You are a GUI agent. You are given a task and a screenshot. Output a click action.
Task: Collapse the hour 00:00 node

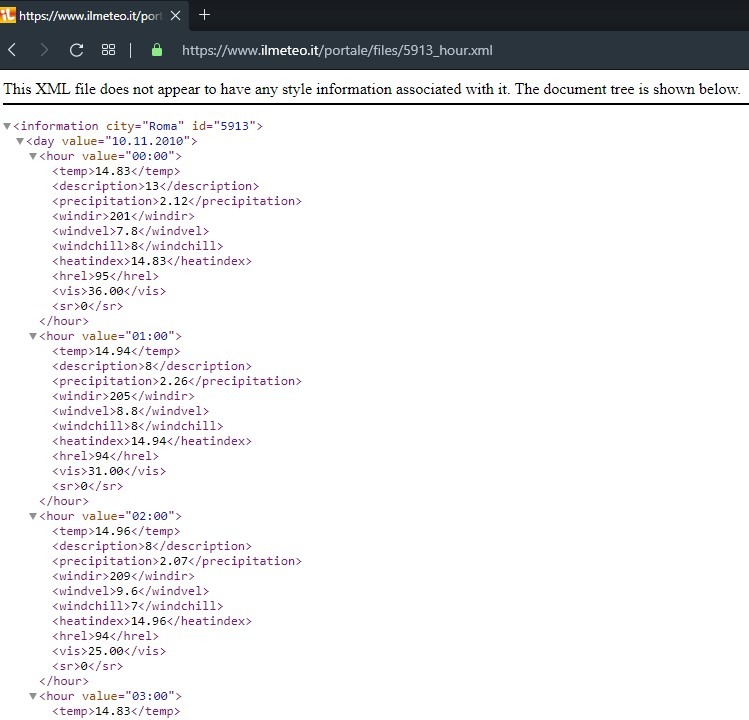tap(33, 156)
